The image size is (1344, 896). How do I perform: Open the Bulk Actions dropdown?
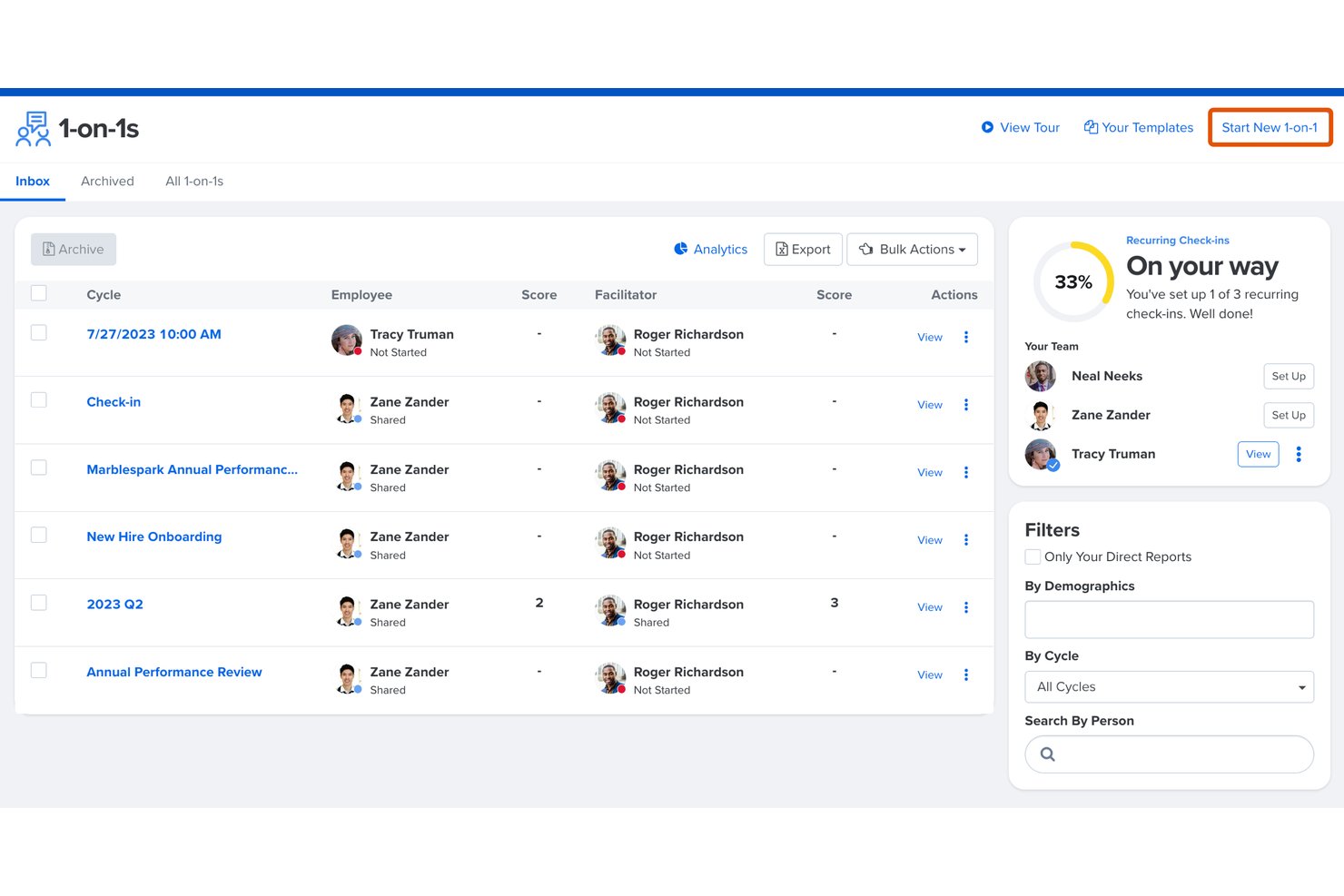pyautogui.click(x=912, y=249)
